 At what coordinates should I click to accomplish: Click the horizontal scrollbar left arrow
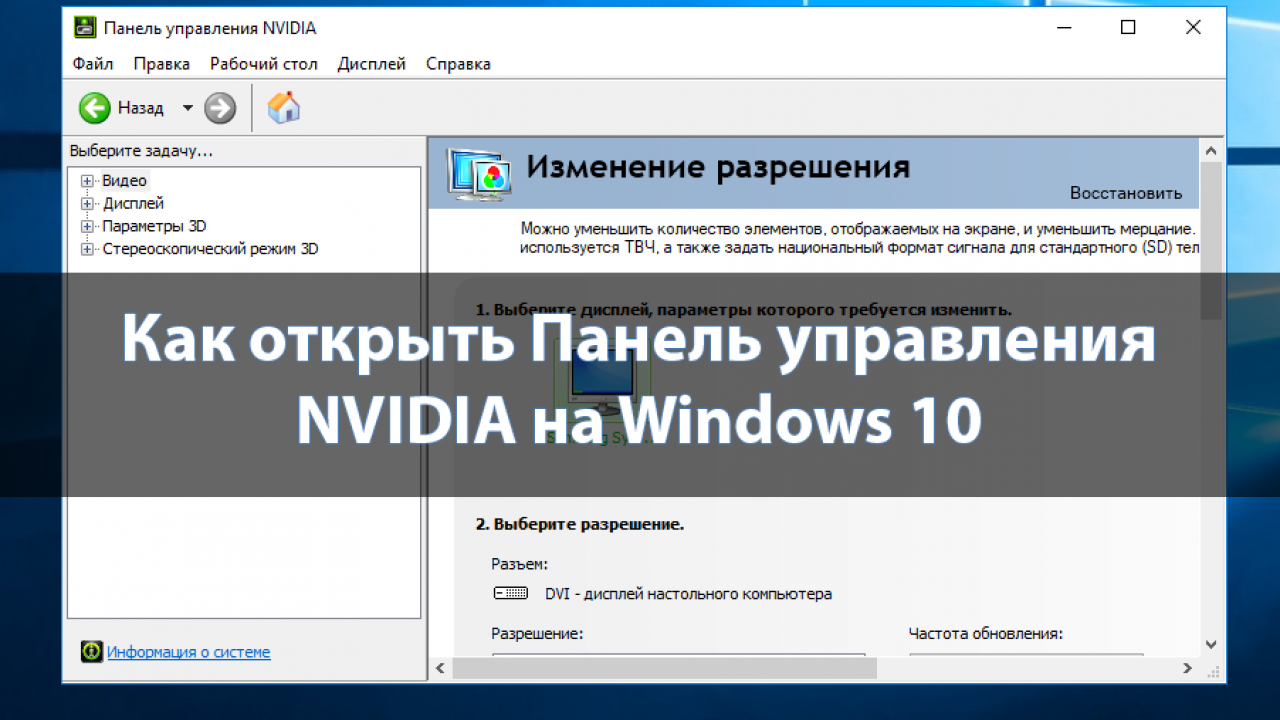click(x=439, y=667)
